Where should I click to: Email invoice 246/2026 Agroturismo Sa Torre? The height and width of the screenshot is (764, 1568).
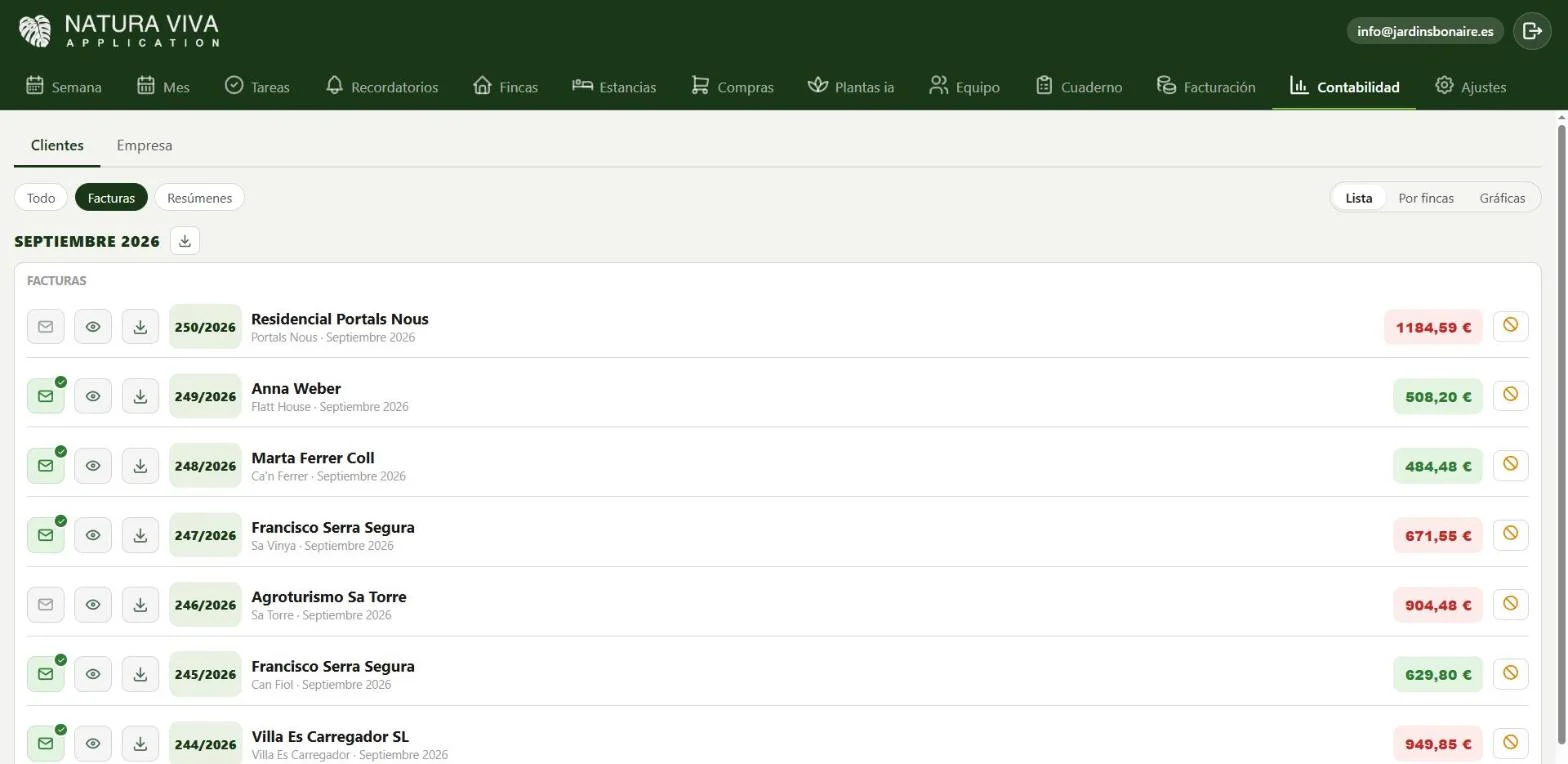click(46, 605)
